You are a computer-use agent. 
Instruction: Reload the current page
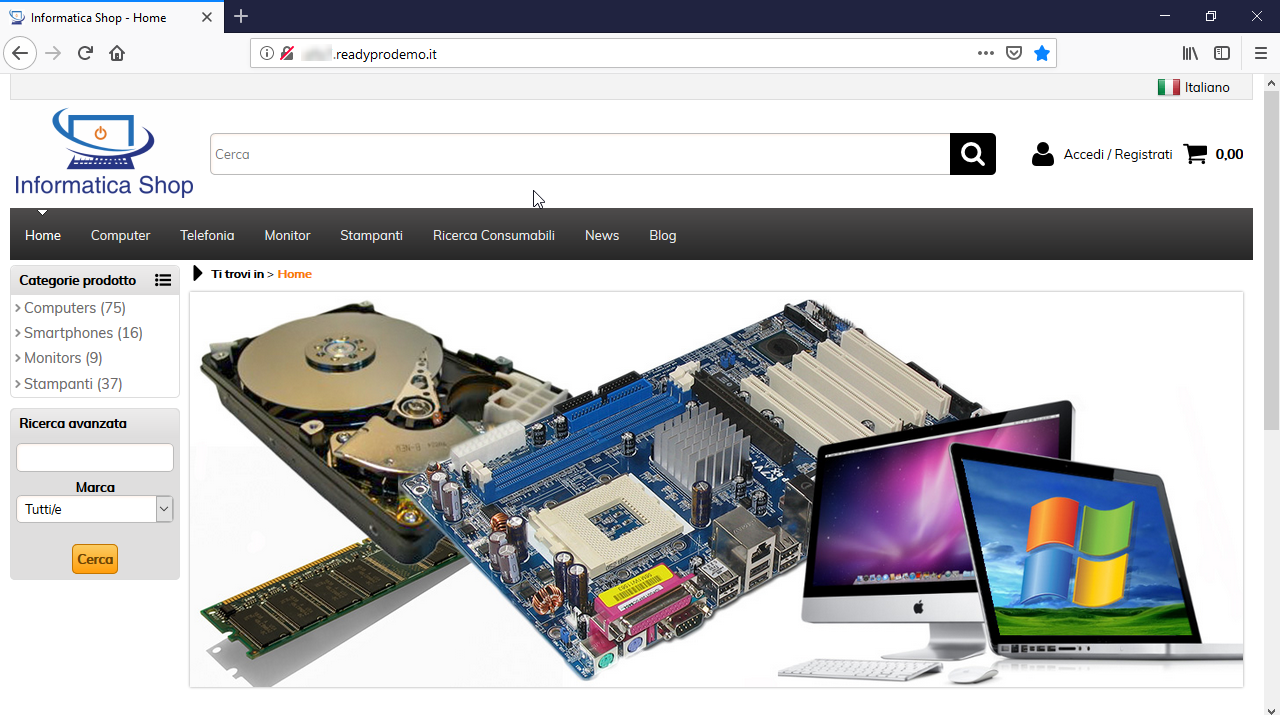click(85, 53)
